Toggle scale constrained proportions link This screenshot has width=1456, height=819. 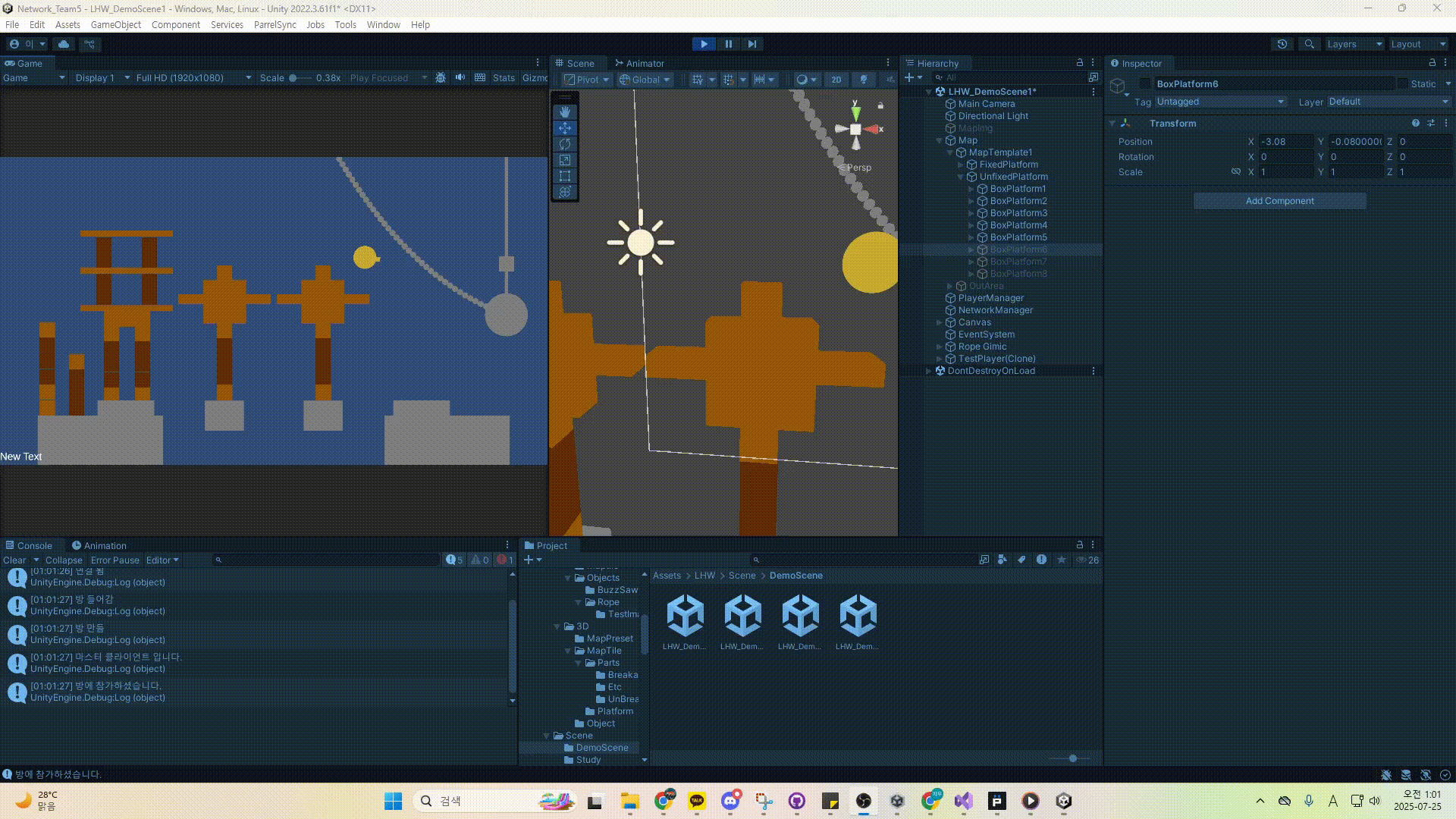[x=1235, y=172]
